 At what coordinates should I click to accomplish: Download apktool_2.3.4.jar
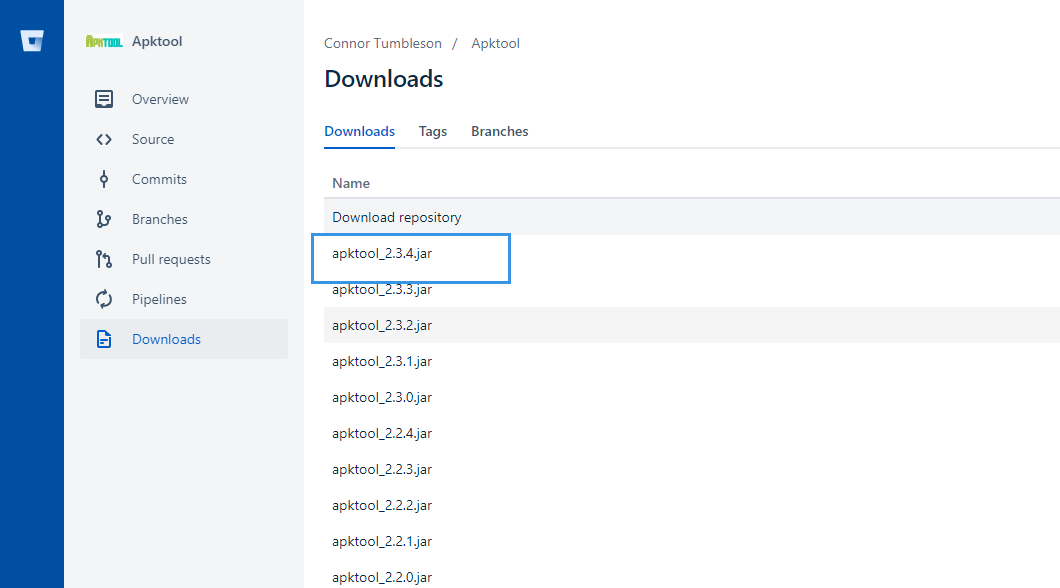coord(382,253)
